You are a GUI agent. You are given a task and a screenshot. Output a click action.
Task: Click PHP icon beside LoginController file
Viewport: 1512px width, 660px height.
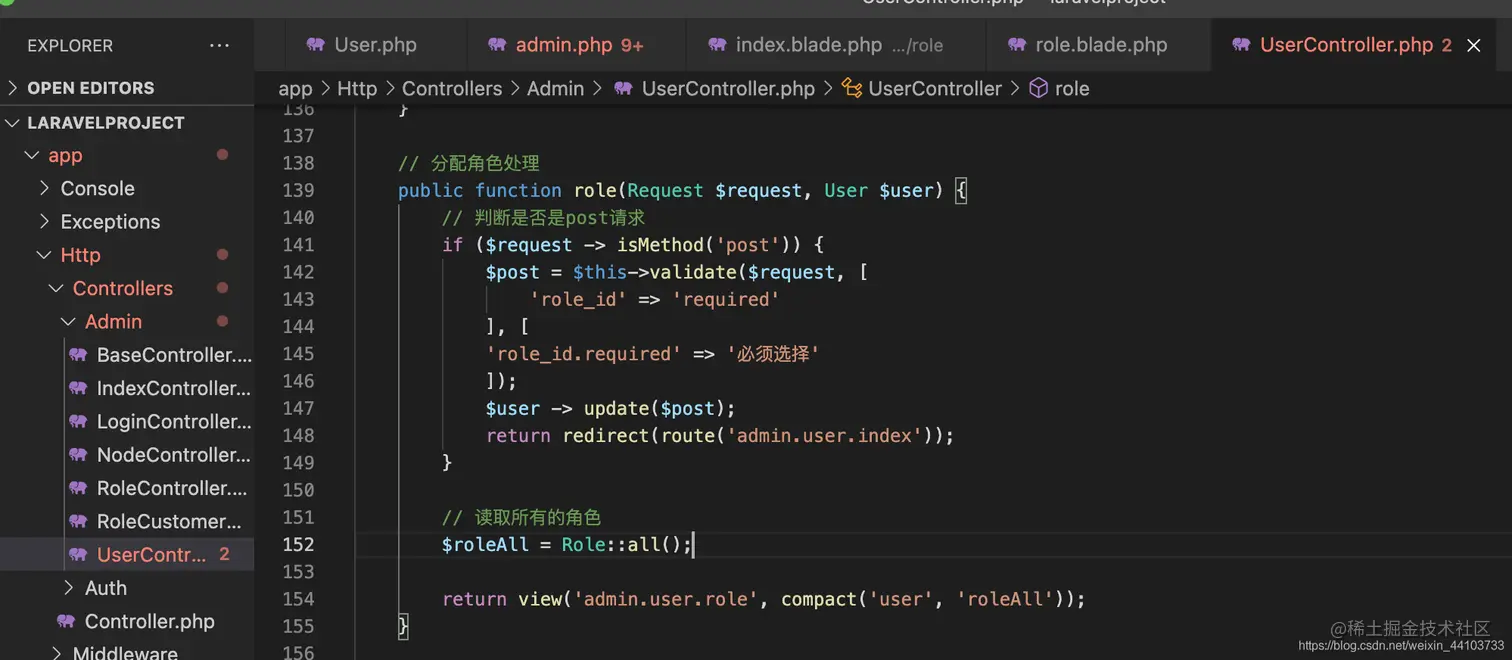coord(78,421)
